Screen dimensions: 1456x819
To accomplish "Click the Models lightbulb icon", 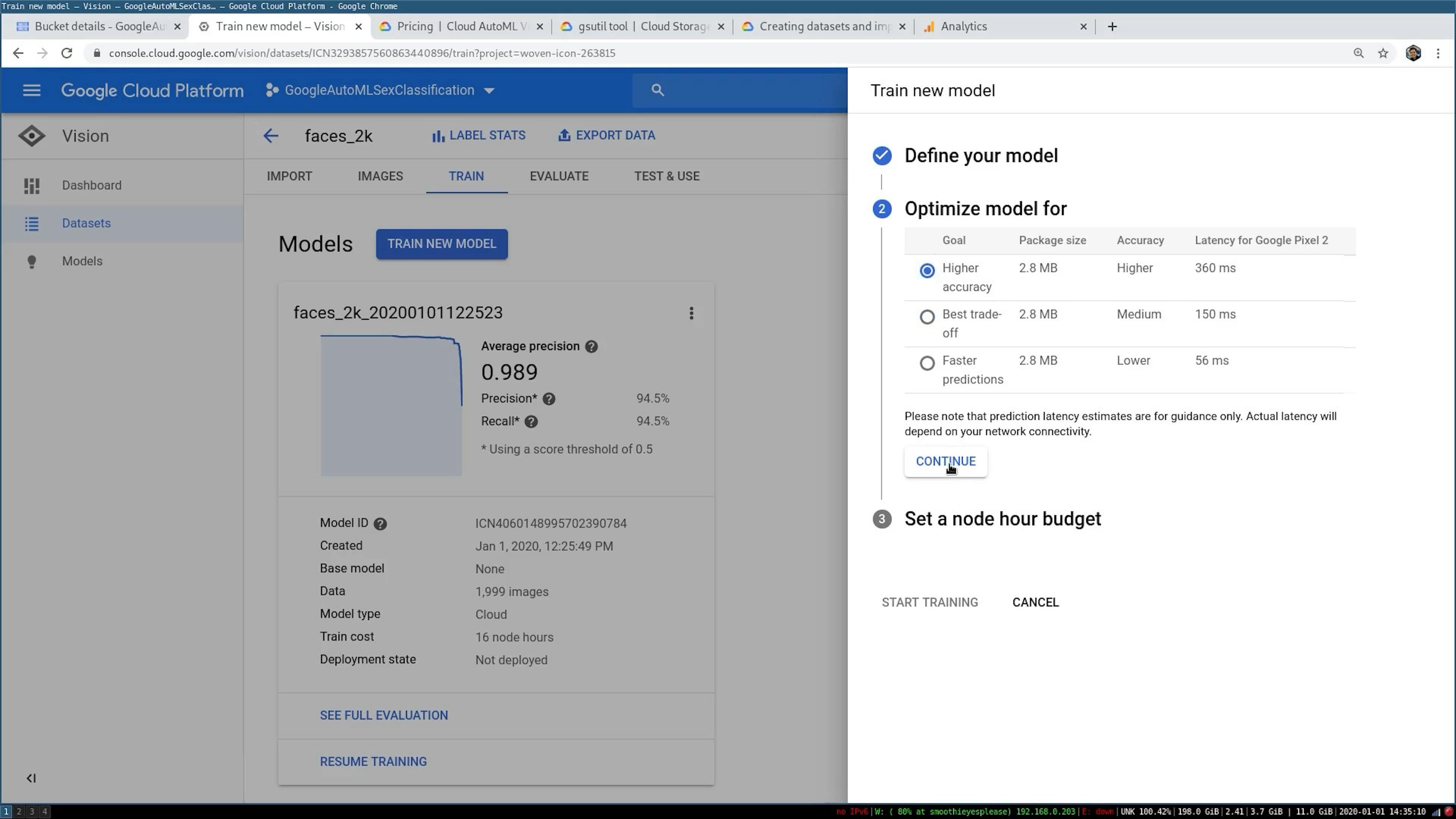I will pyautogui.click(x=31, y=262).
